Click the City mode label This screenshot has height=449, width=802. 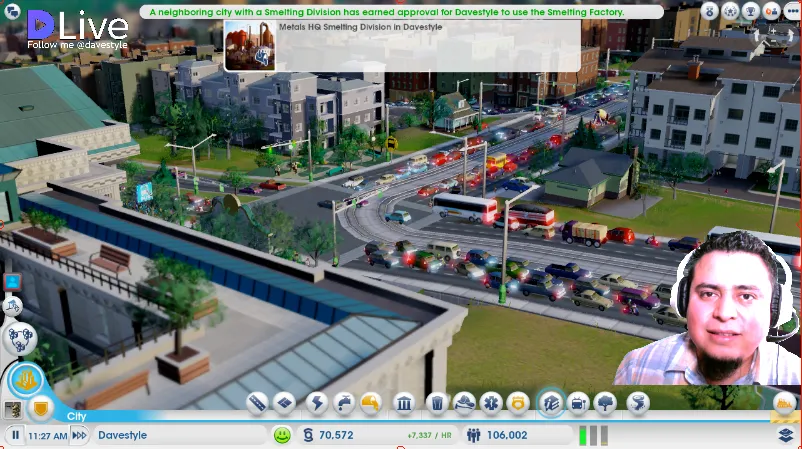click(x=76, y=416)
